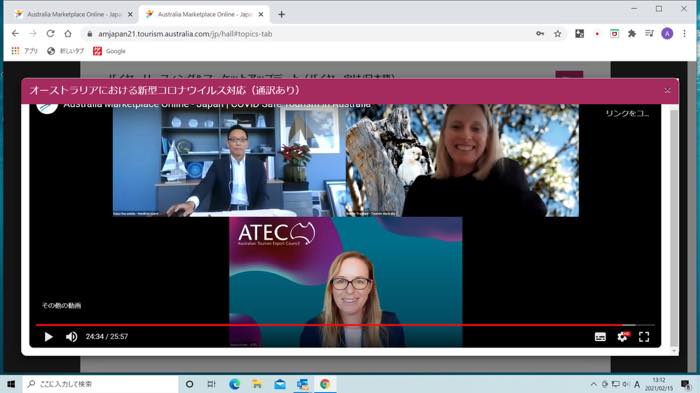Open the Windows Start menu
The image size is (700, 393).
(x=11, y=384)
